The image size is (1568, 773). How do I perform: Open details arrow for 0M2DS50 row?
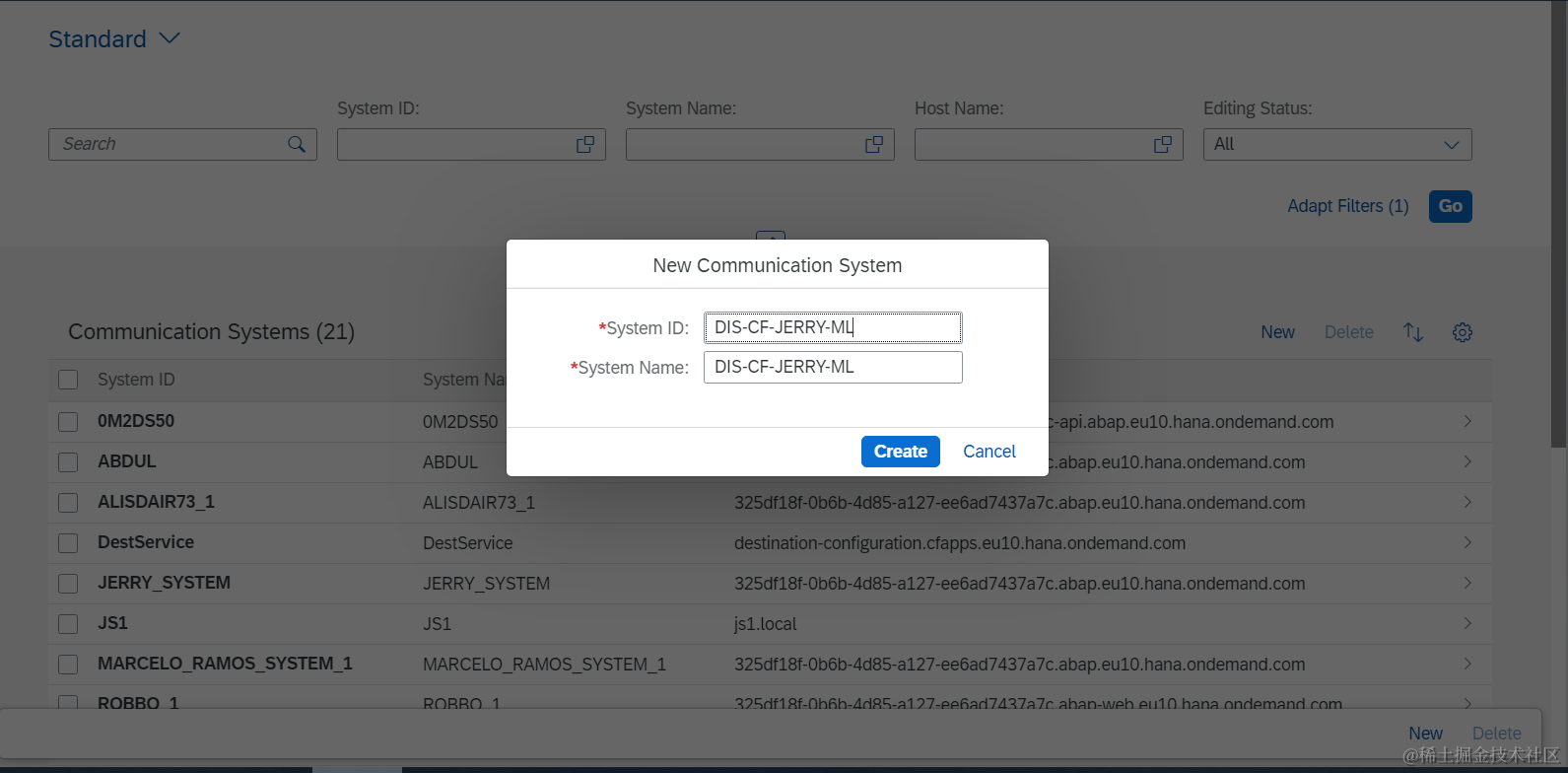(1467, 421)
